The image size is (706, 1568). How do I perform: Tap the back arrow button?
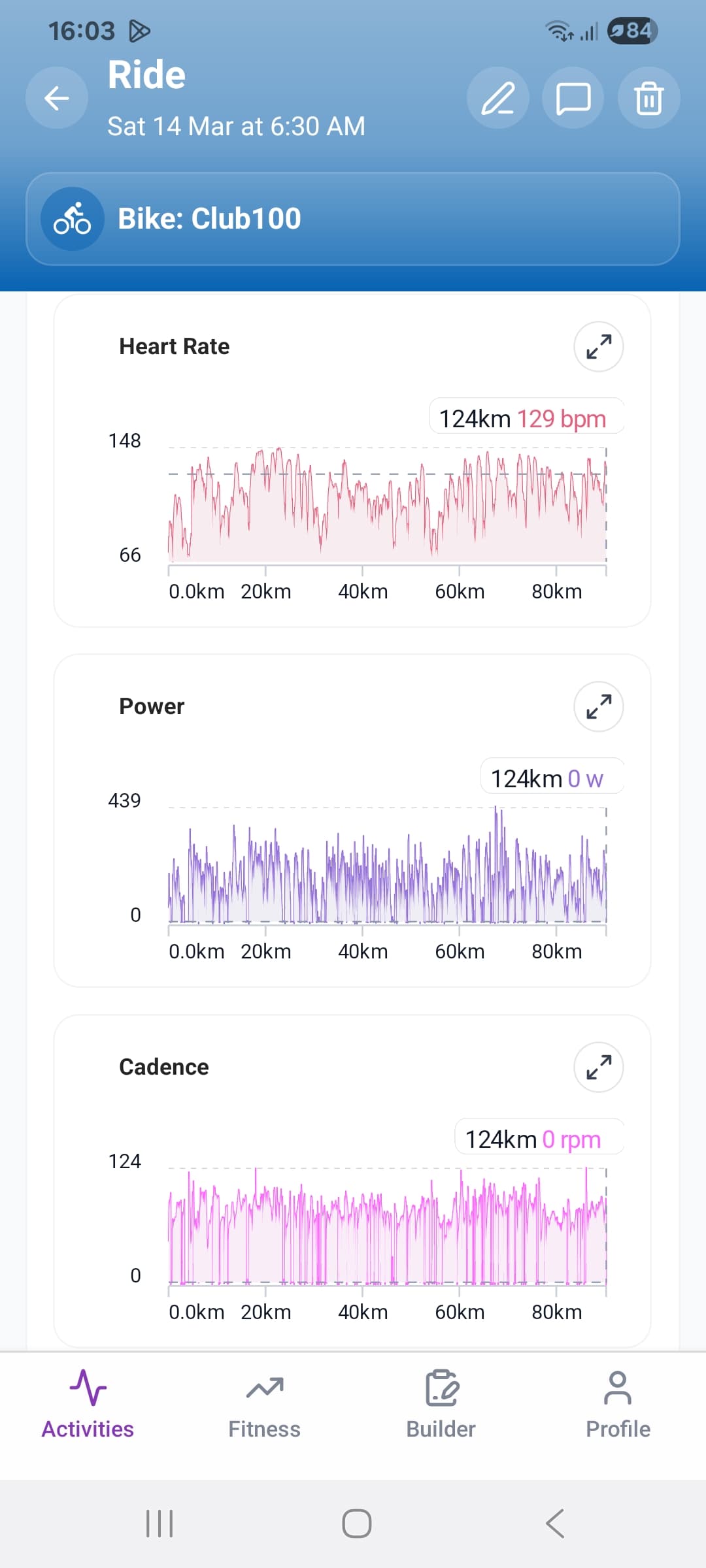[57, 98]
